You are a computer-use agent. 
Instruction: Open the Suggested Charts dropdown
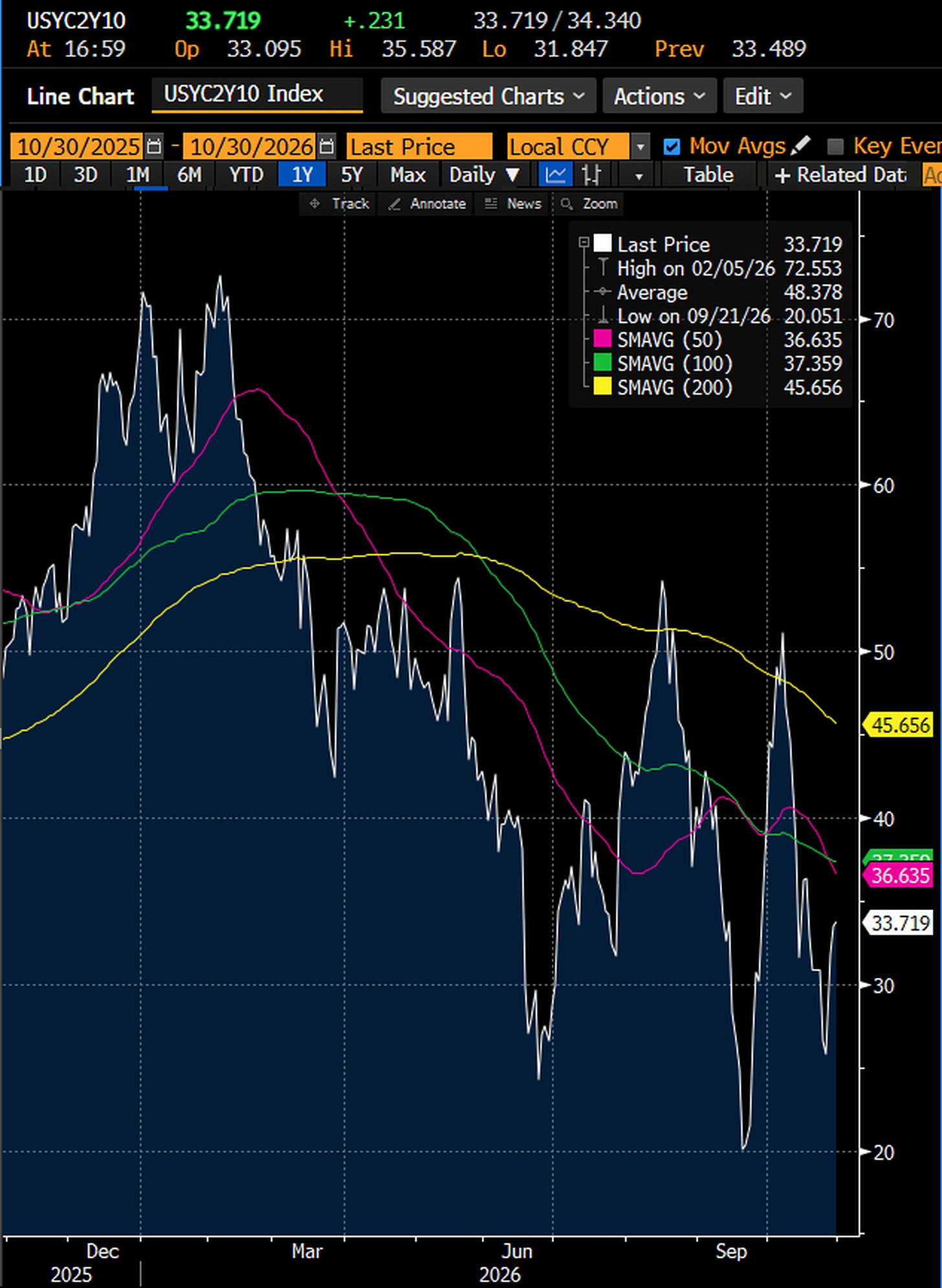tap(488, 96)
